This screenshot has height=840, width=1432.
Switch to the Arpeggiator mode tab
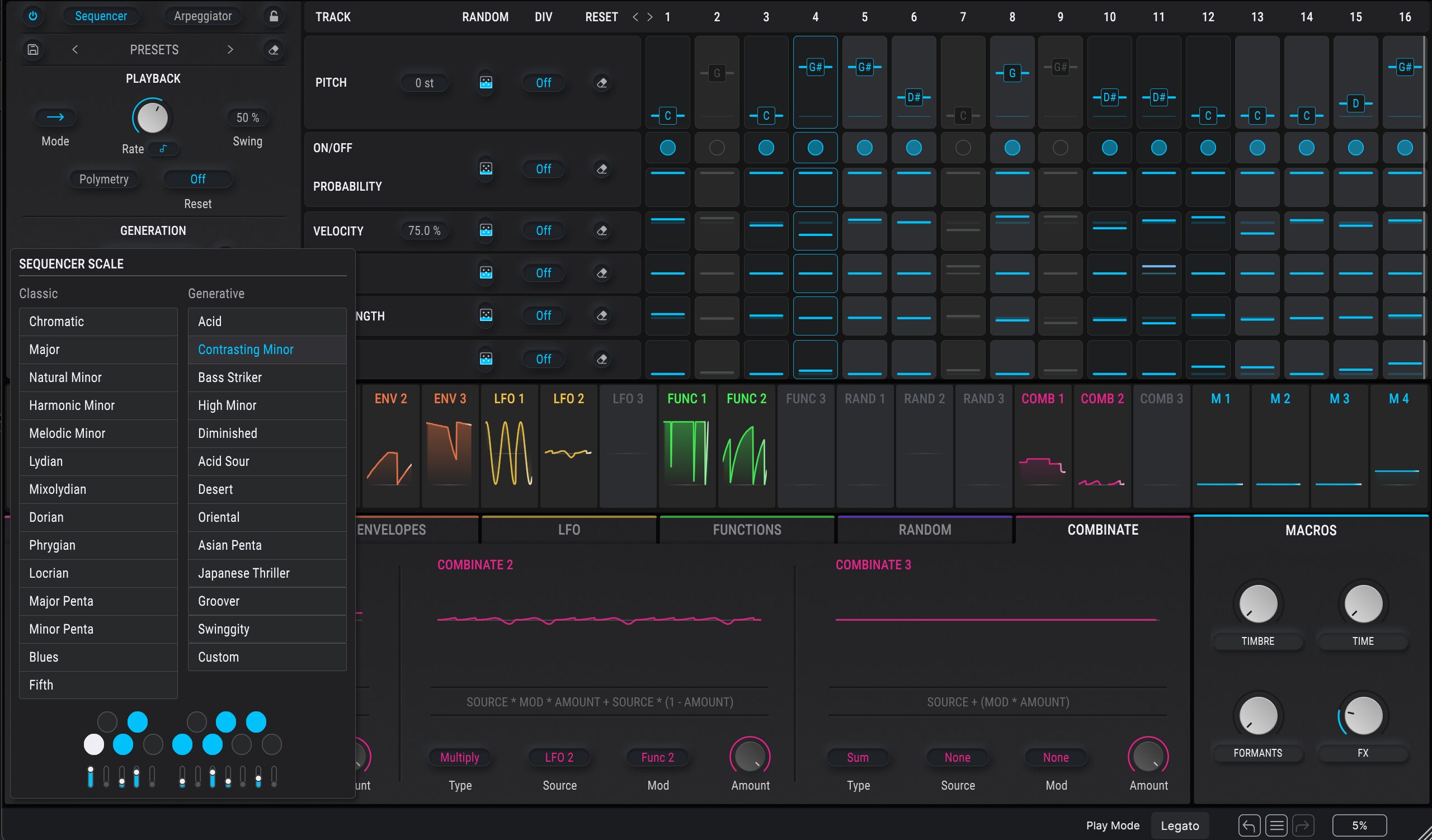tap(203, 16)
